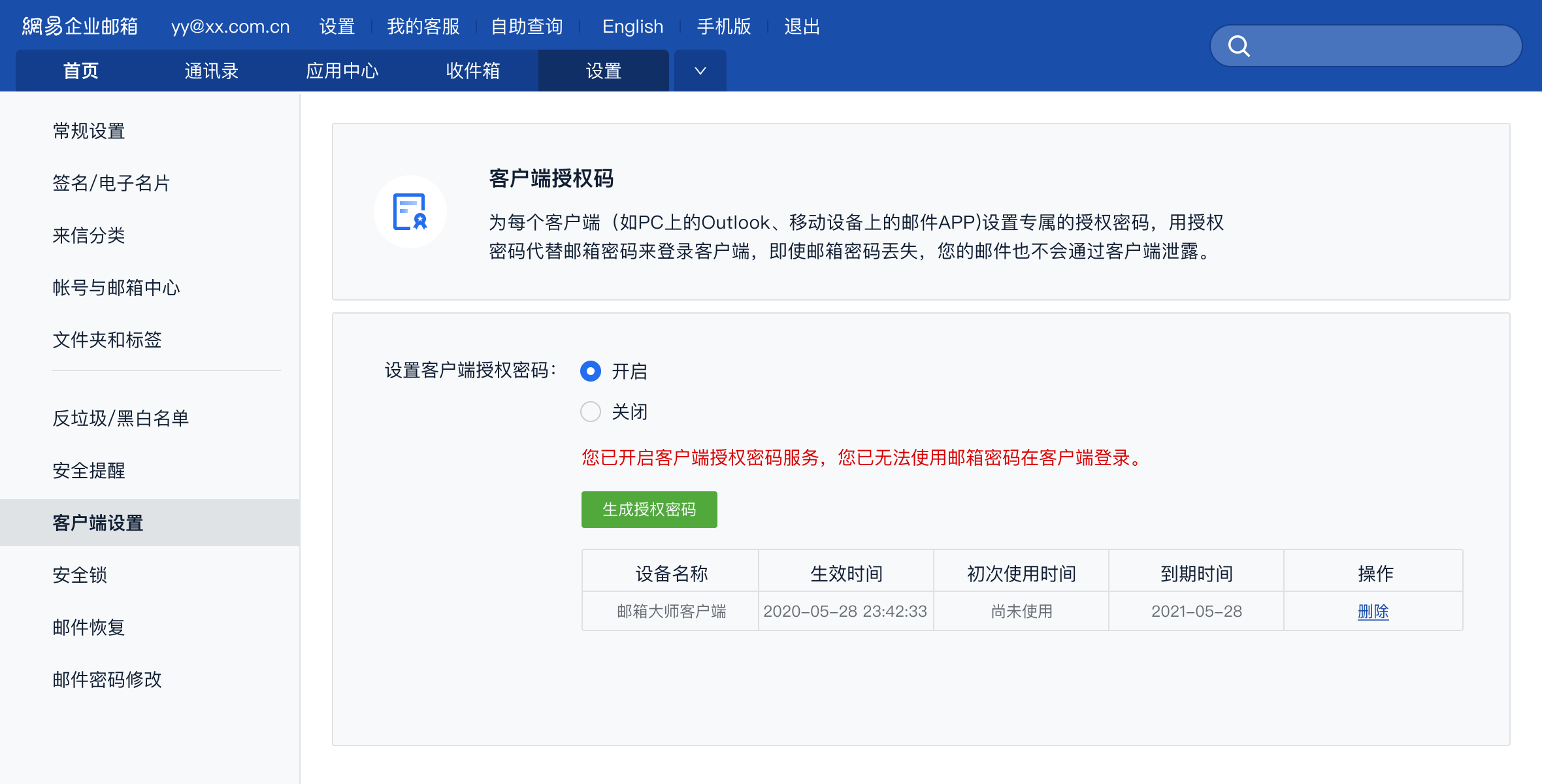Open 我的客服 in the top bar

coord(423,26)
